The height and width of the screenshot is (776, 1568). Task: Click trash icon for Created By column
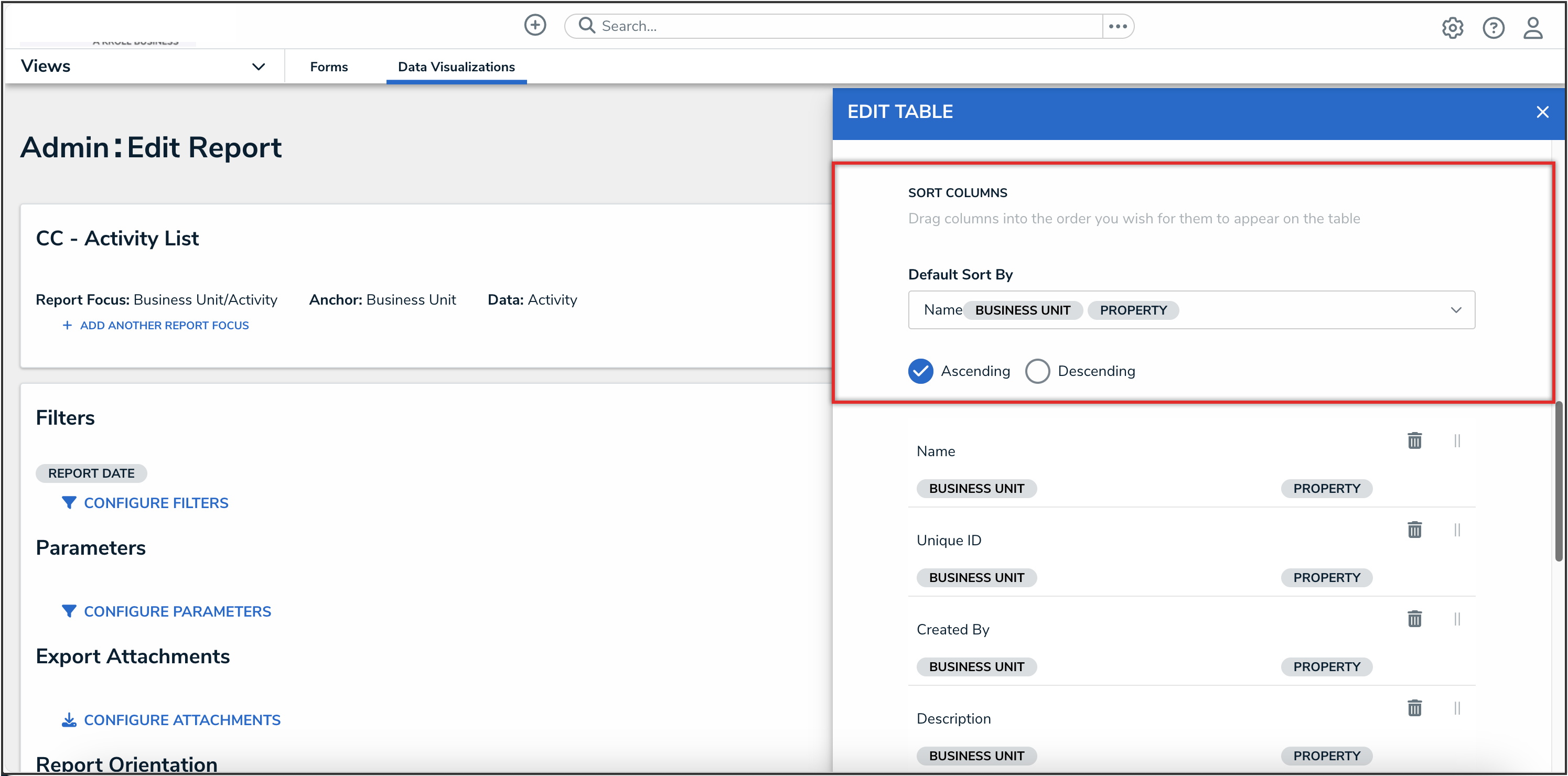tap(1414, 618)
